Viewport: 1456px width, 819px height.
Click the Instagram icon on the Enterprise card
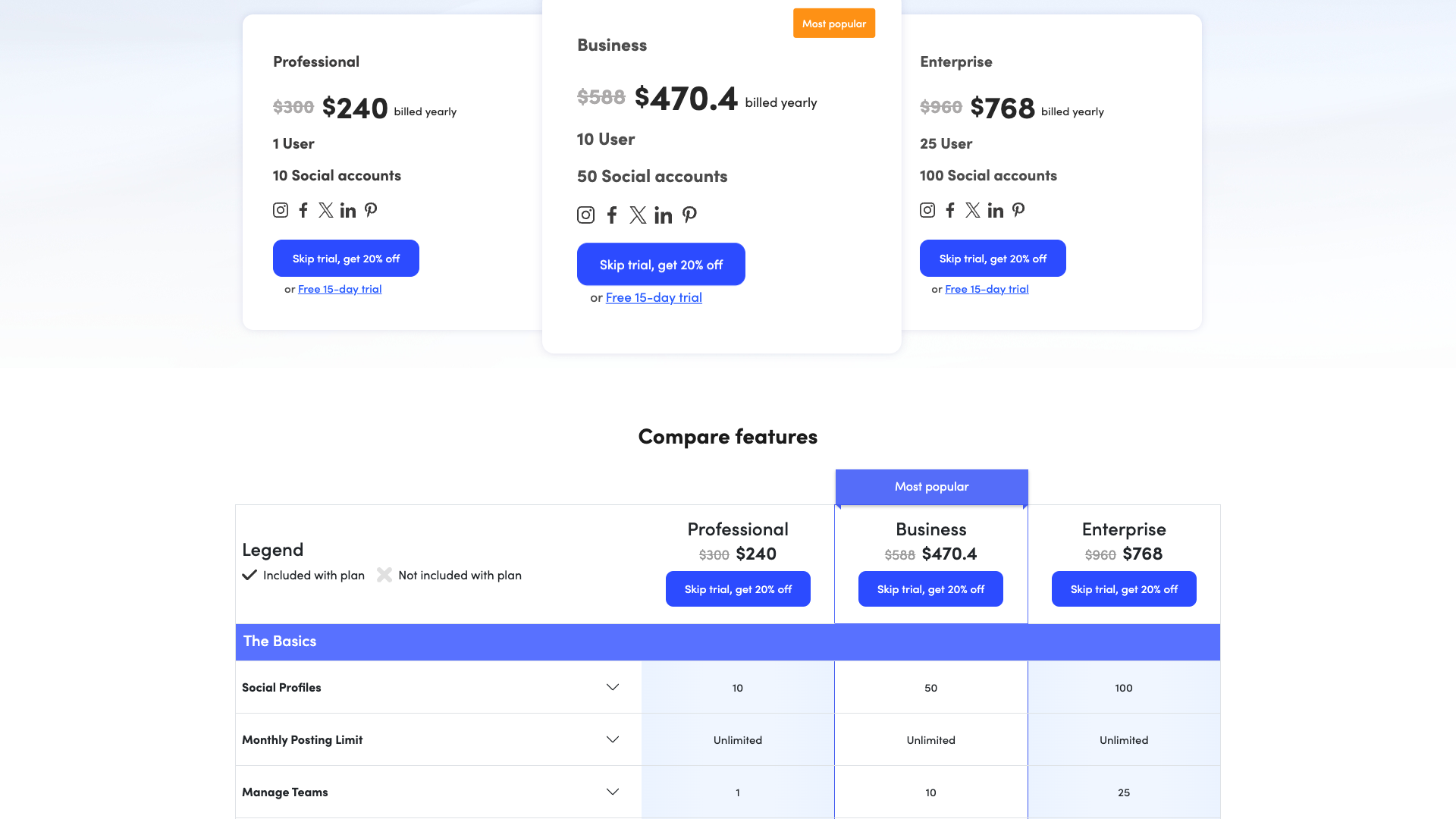coord(927,210)
